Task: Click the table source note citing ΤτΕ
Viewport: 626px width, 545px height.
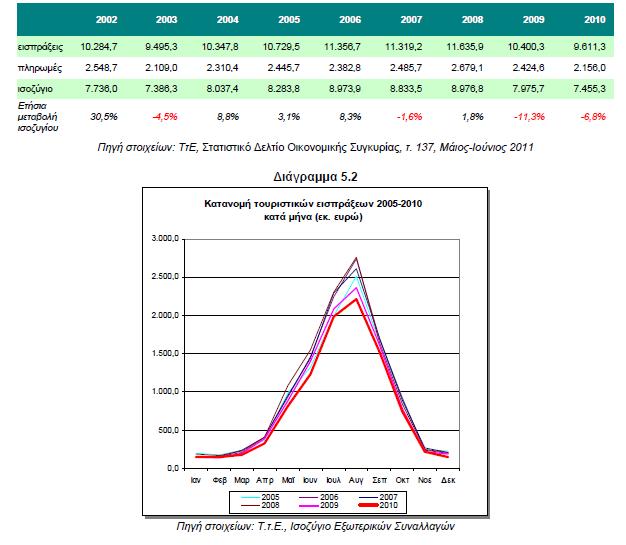Action: [x=315, y=147]
